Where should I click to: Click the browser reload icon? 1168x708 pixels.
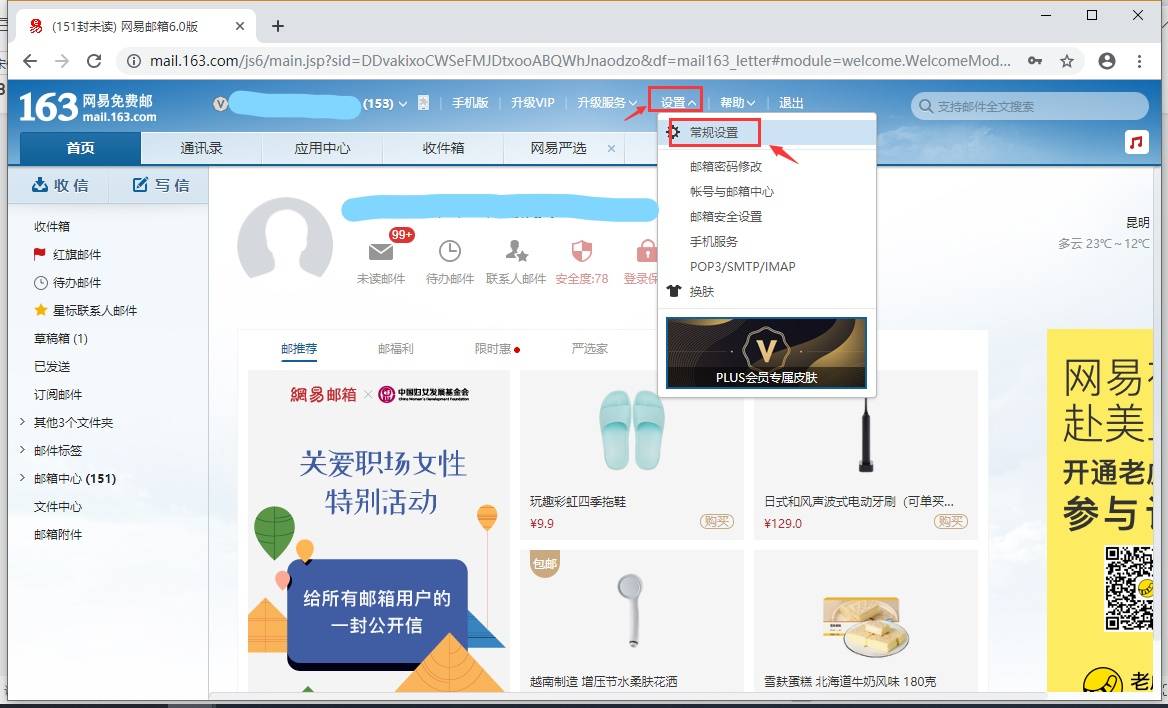[94, 61]
